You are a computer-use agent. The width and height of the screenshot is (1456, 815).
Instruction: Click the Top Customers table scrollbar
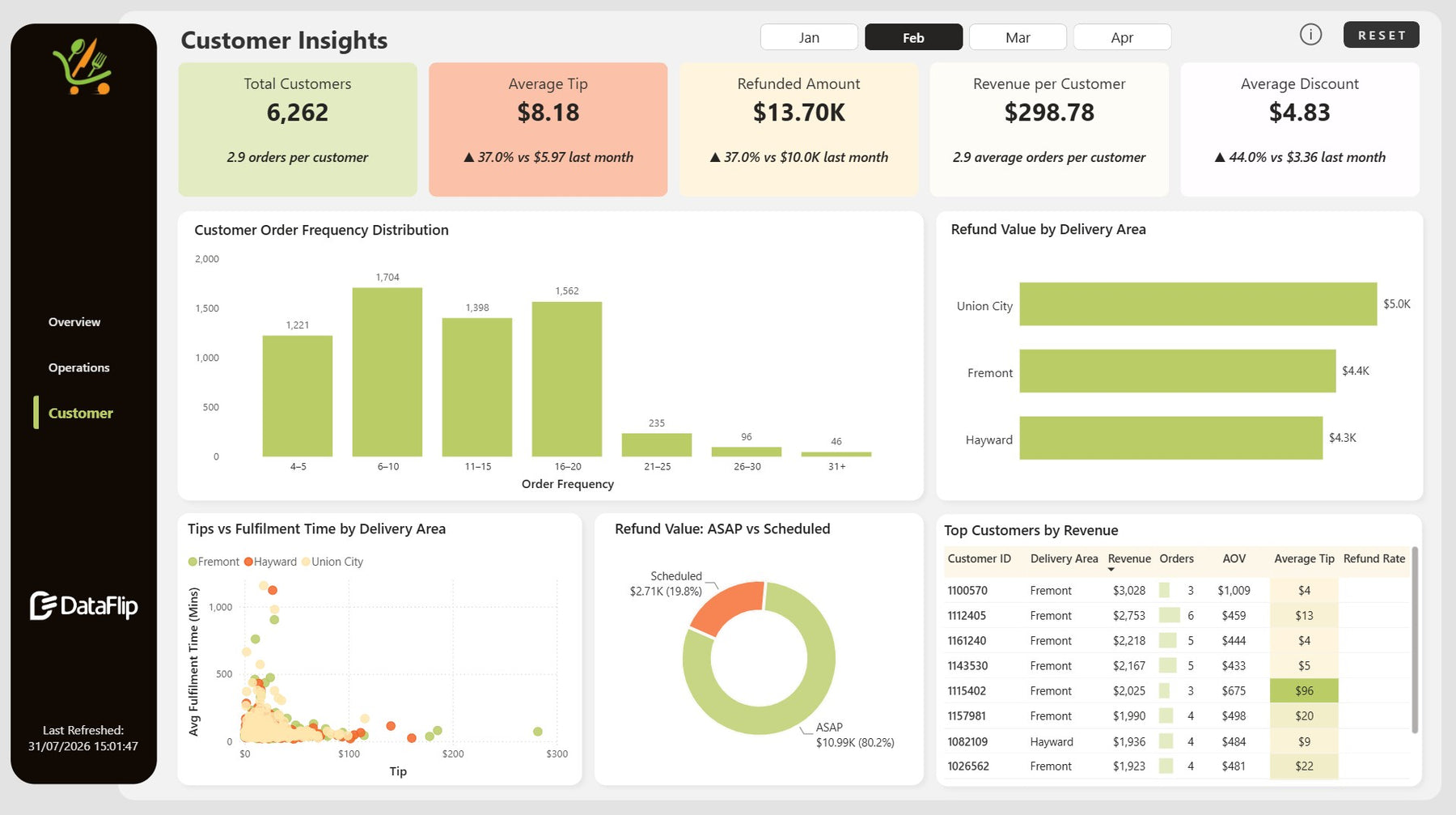[x=1414, y=639]
